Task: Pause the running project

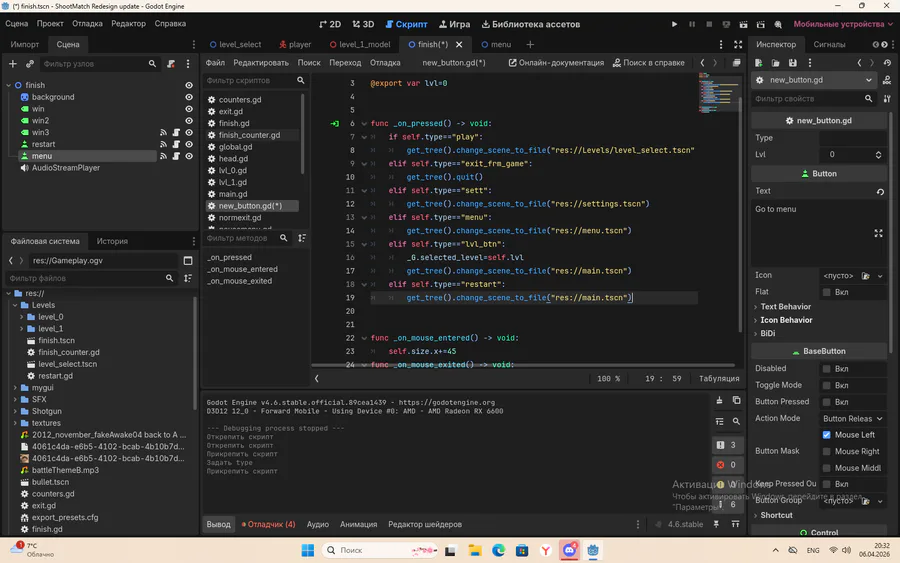Action: click(692, 24)
